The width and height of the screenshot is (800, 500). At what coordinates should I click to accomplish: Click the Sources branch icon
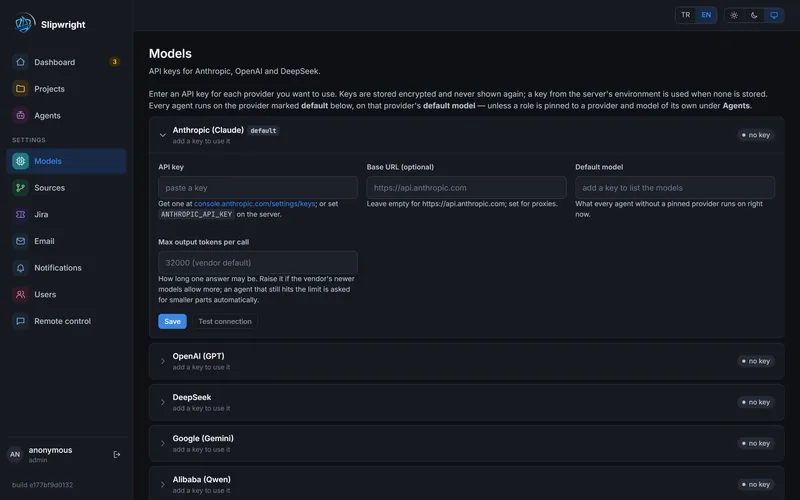20,188
